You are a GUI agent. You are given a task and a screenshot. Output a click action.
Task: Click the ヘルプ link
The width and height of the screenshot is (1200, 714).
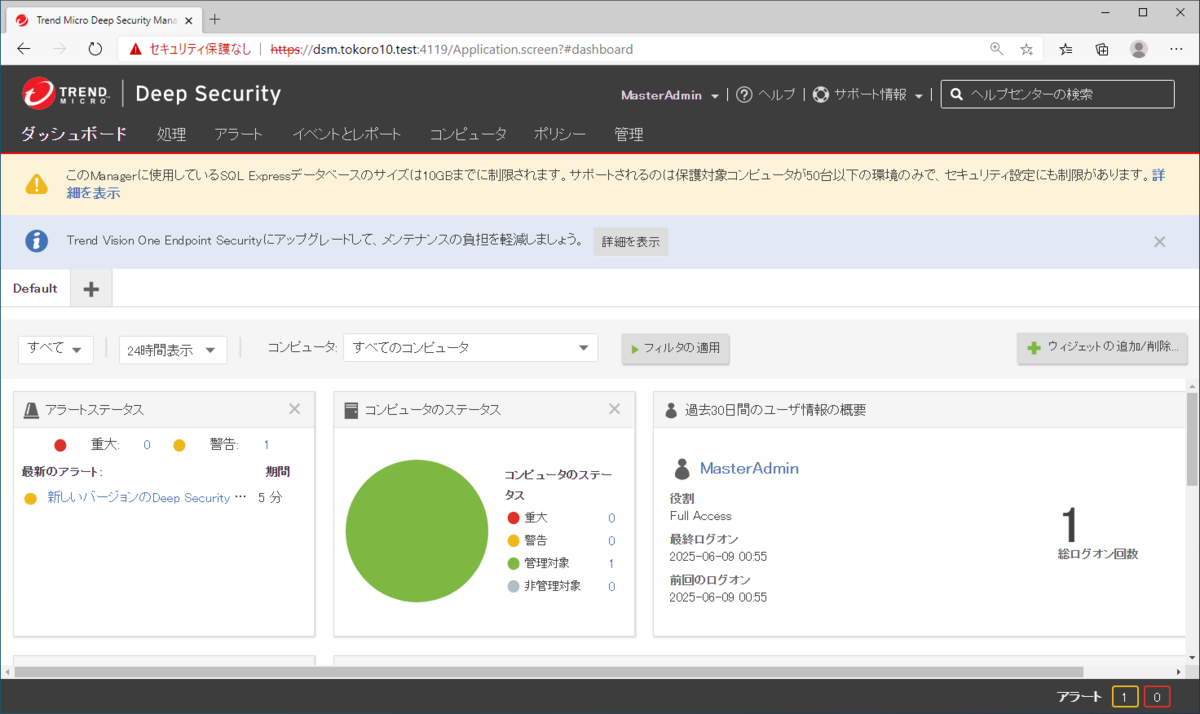click(x=776, y=95)
